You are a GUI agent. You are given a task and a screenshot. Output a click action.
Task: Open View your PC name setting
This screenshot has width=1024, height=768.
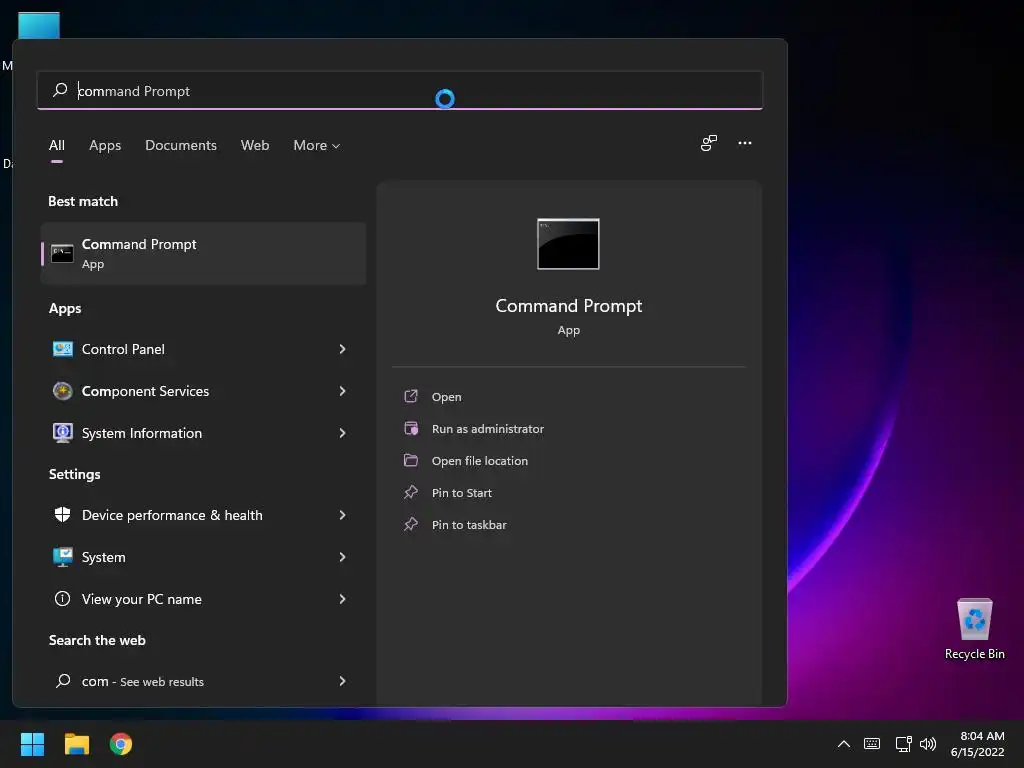(x=203, y=599)
